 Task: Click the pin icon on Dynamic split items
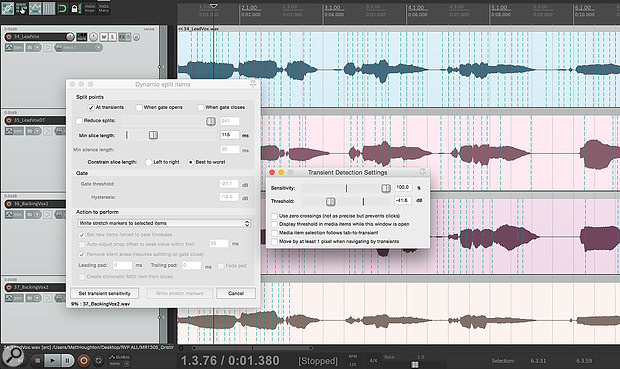tap(253, 83)
